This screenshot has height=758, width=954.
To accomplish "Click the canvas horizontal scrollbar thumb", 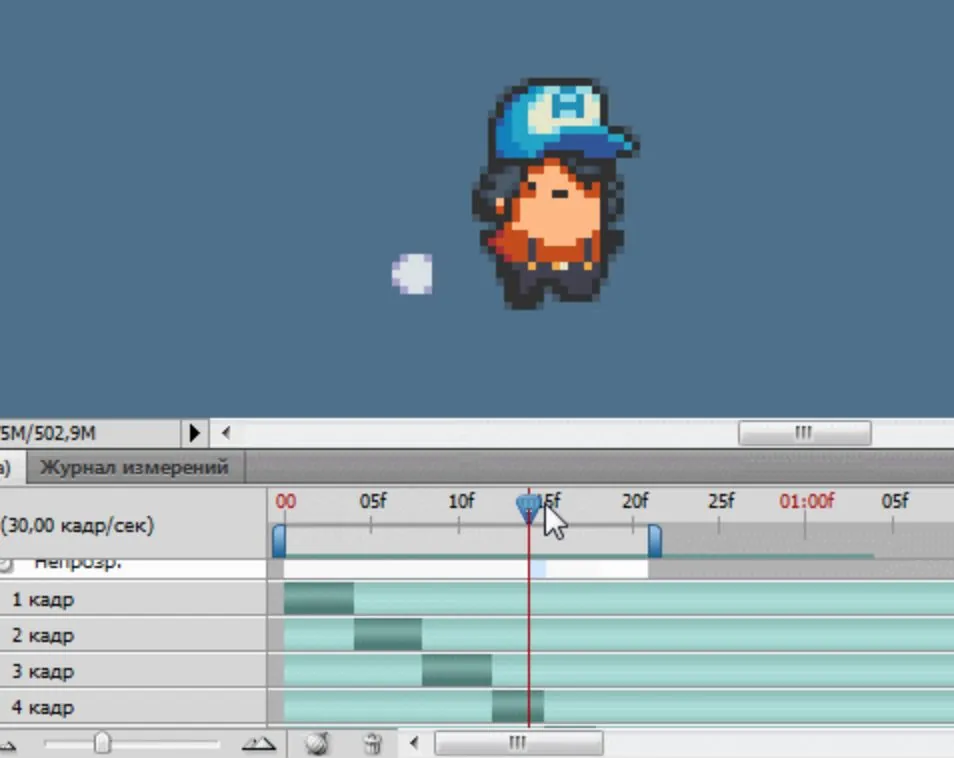I will [x=804, y=433].
